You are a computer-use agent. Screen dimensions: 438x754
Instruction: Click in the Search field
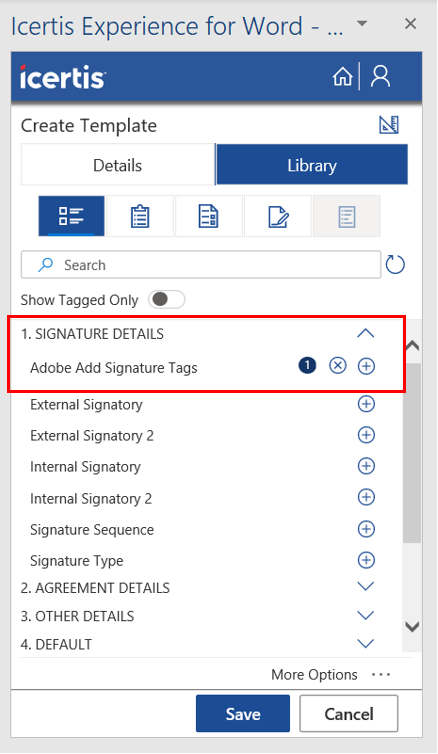[x=201, y=264]
